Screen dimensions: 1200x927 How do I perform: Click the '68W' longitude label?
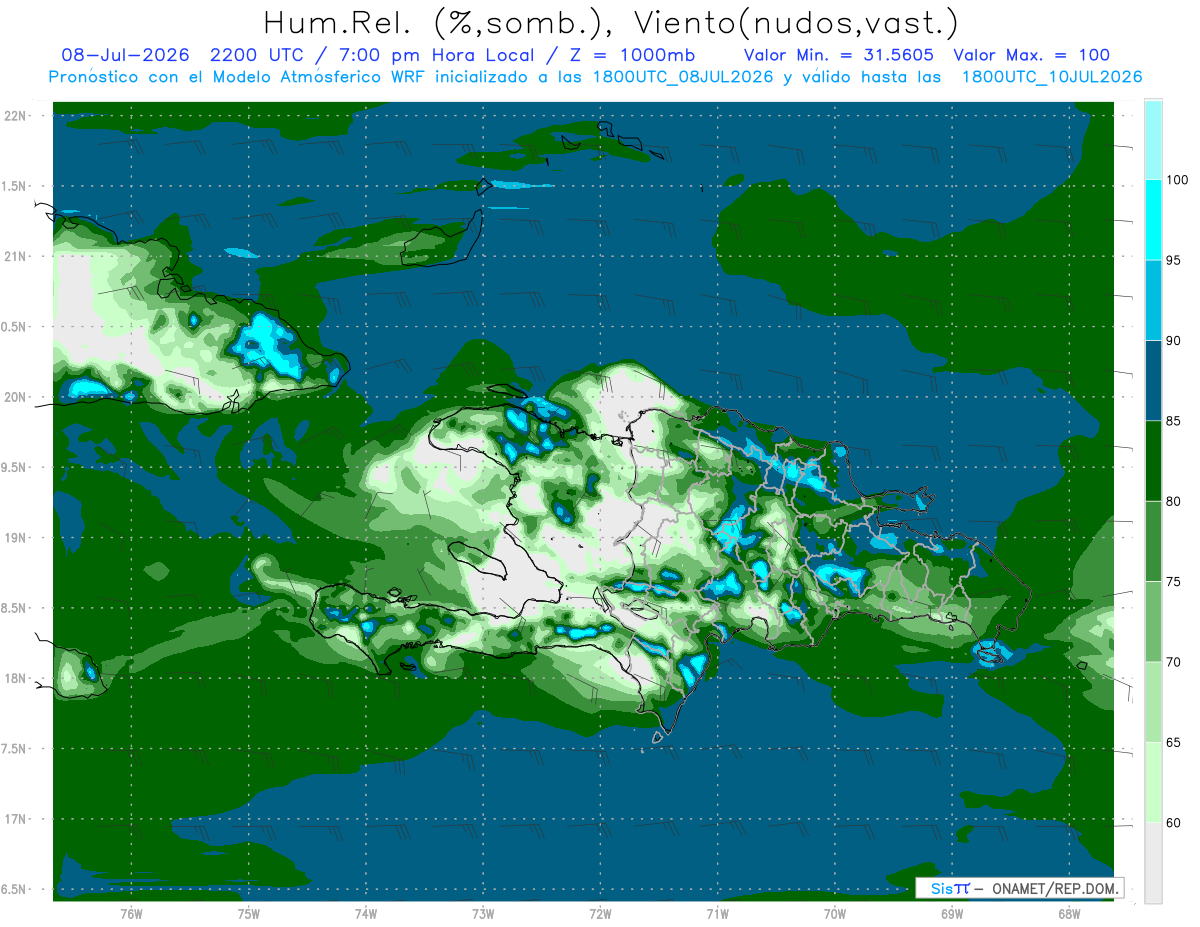click(x=1069, y=914)
